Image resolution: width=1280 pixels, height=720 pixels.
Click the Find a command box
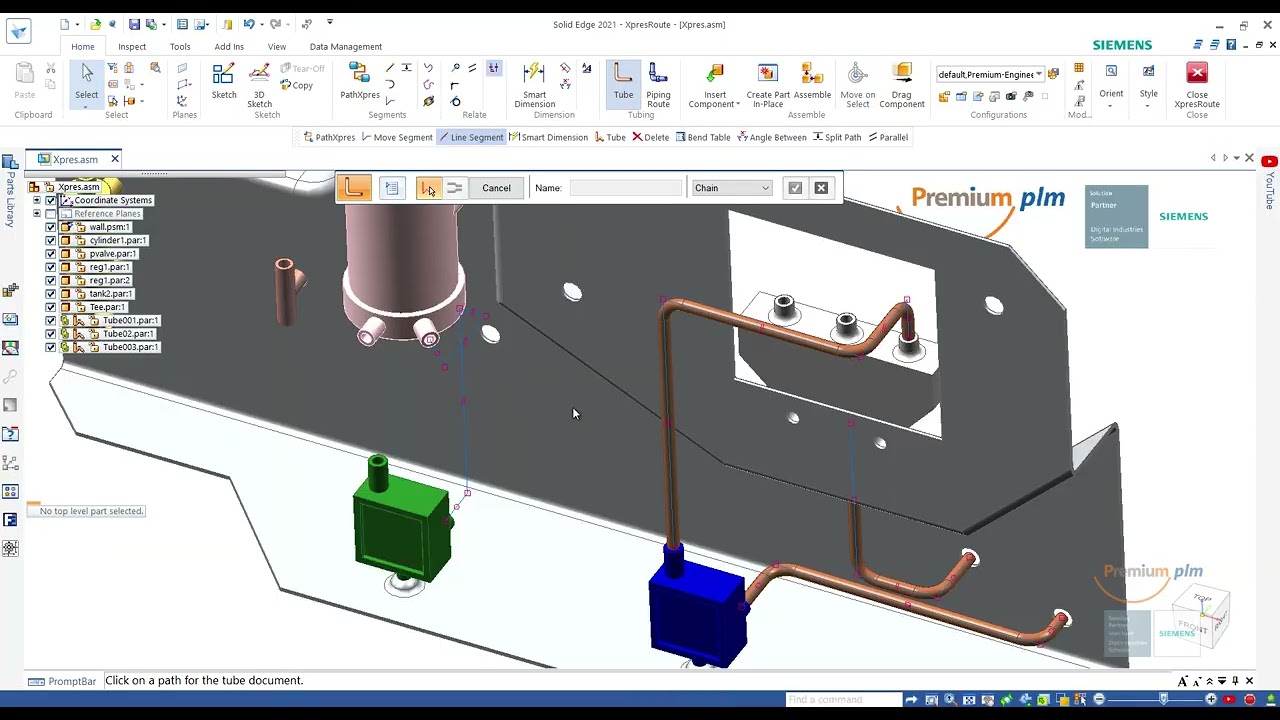[843, 699]
